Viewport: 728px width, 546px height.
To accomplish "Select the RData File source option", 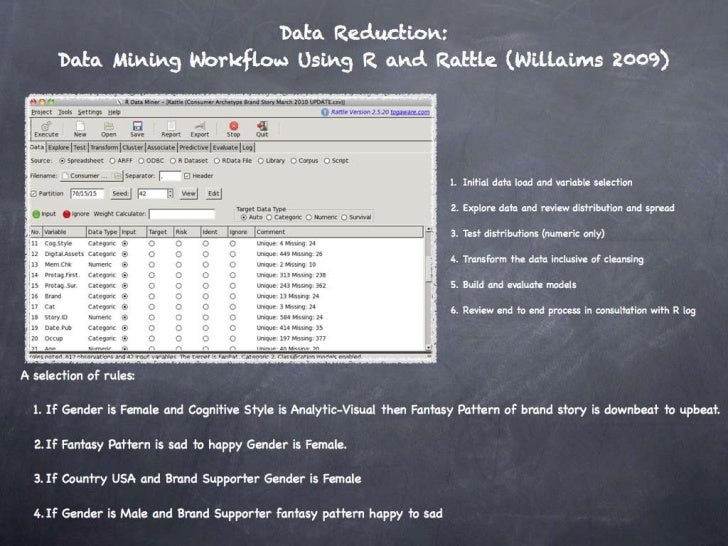I will [217, 161].
